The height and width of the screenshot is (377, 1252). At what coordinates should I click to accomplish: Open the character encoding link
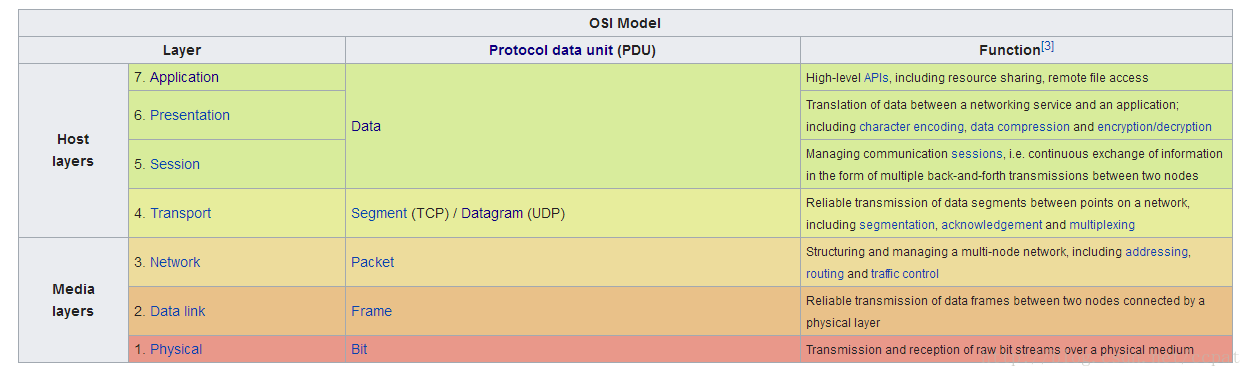pos(912,127)
